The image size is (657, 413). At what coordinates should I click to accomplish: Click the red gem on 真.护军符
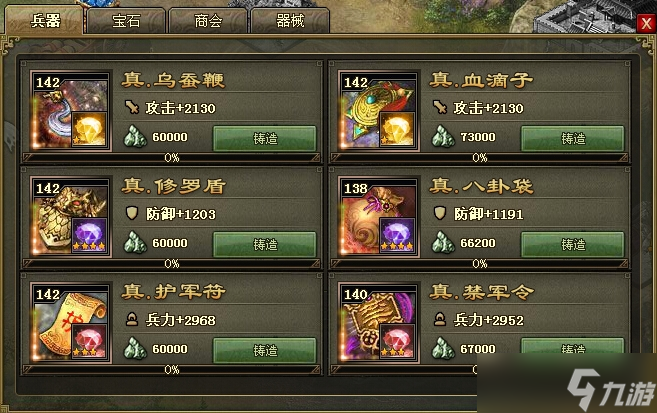pyautogui.click(x=89, y=341)
